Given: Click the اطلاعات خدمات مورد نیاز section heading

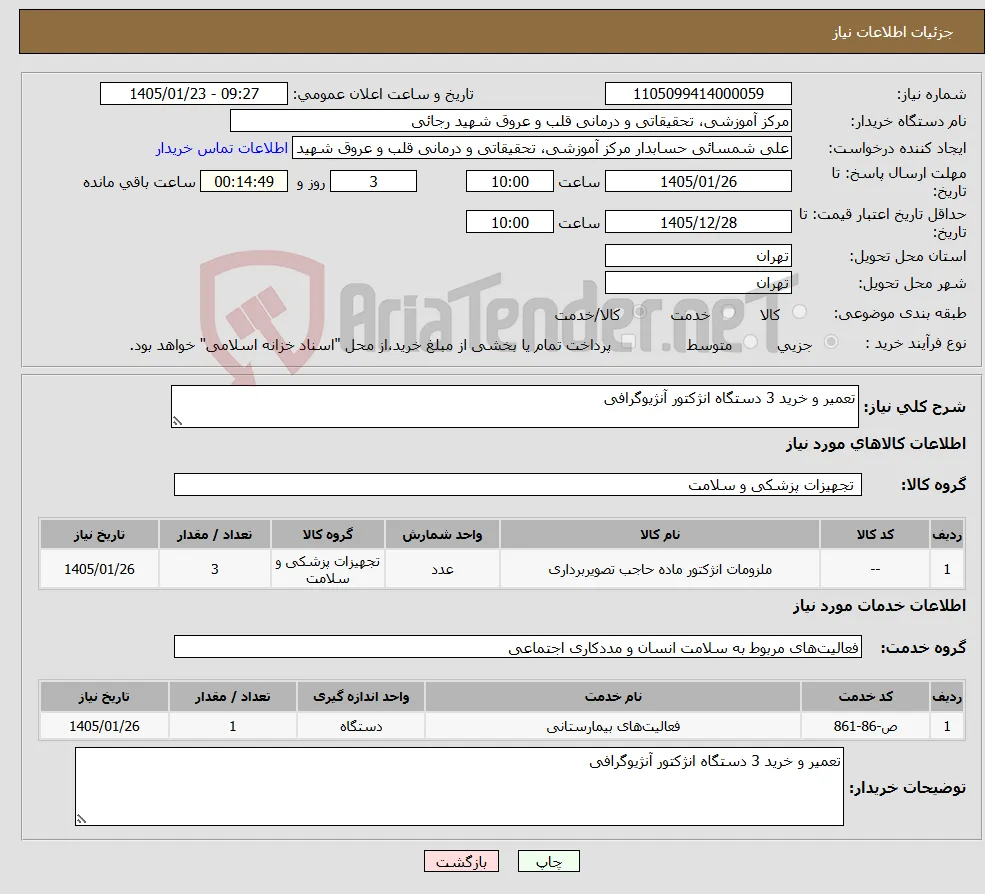Looking at the screenshot, I should (x=879, y=606).
